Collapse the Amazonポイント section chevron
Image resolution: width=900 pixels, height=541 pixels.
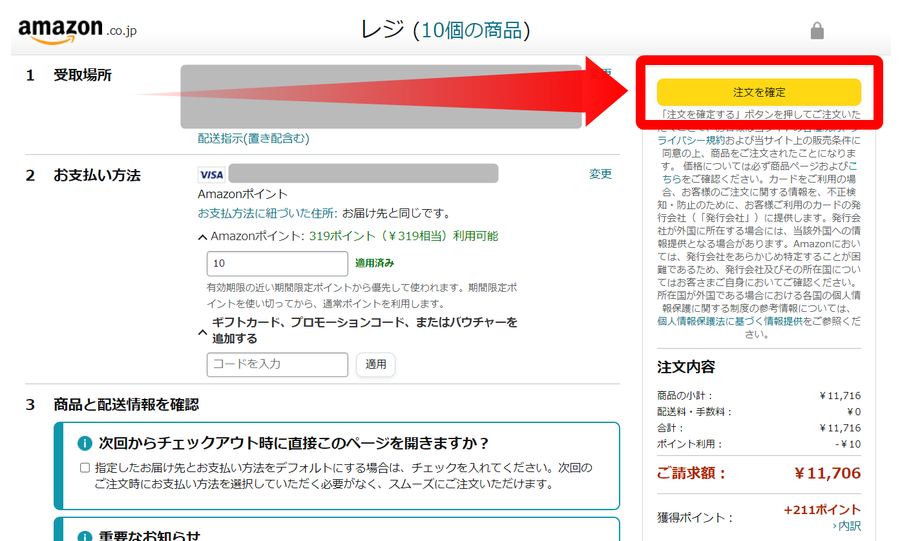202,237
